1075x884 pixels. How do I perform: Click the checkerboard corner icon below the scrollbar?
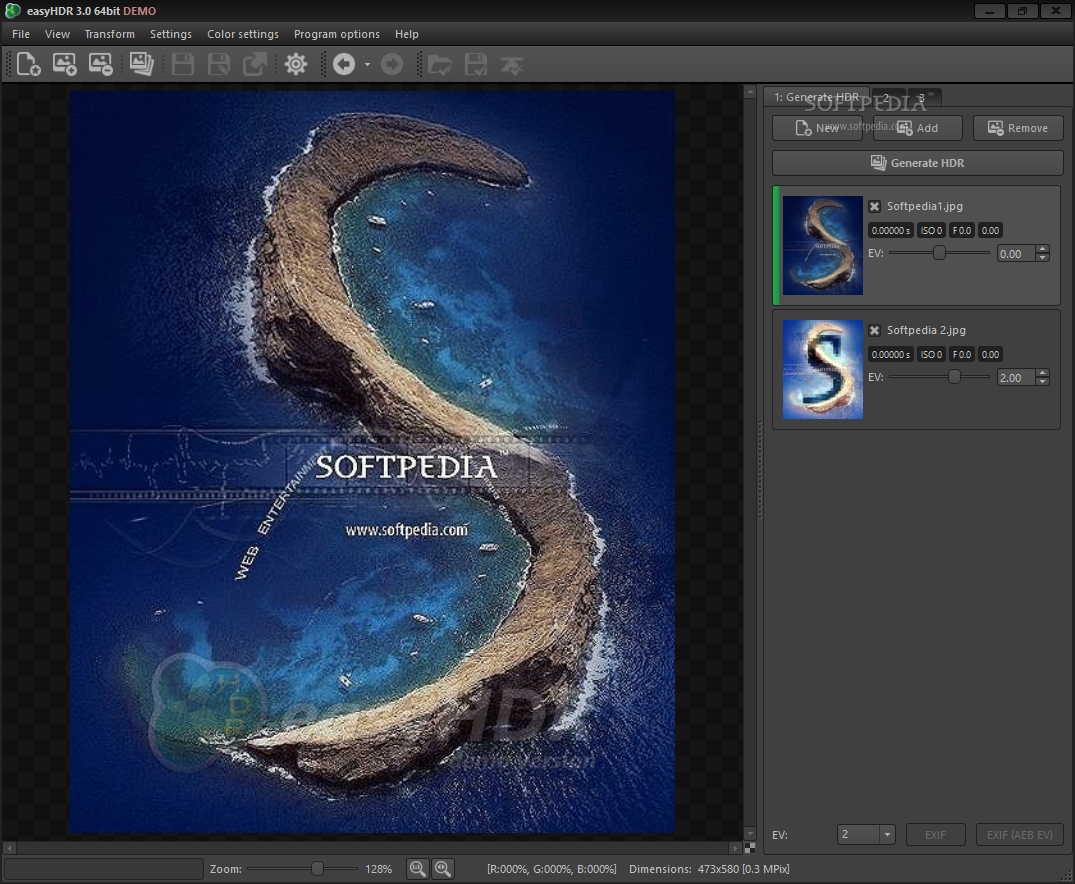749,848
